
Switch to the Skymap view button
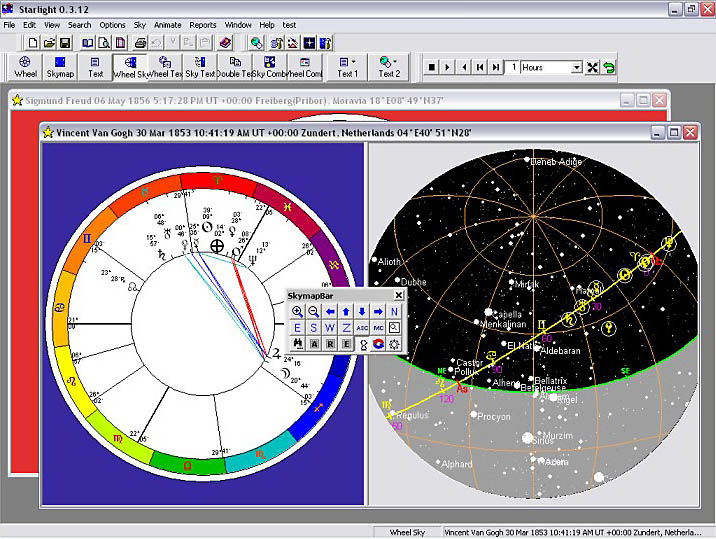coord(60,67)
